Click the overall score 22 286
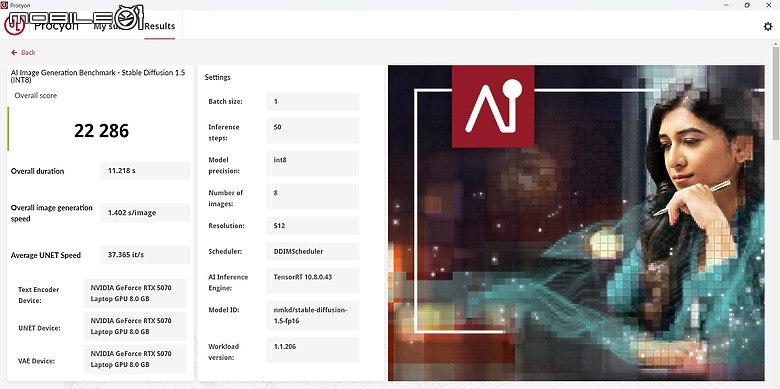 tap(101, 131)
